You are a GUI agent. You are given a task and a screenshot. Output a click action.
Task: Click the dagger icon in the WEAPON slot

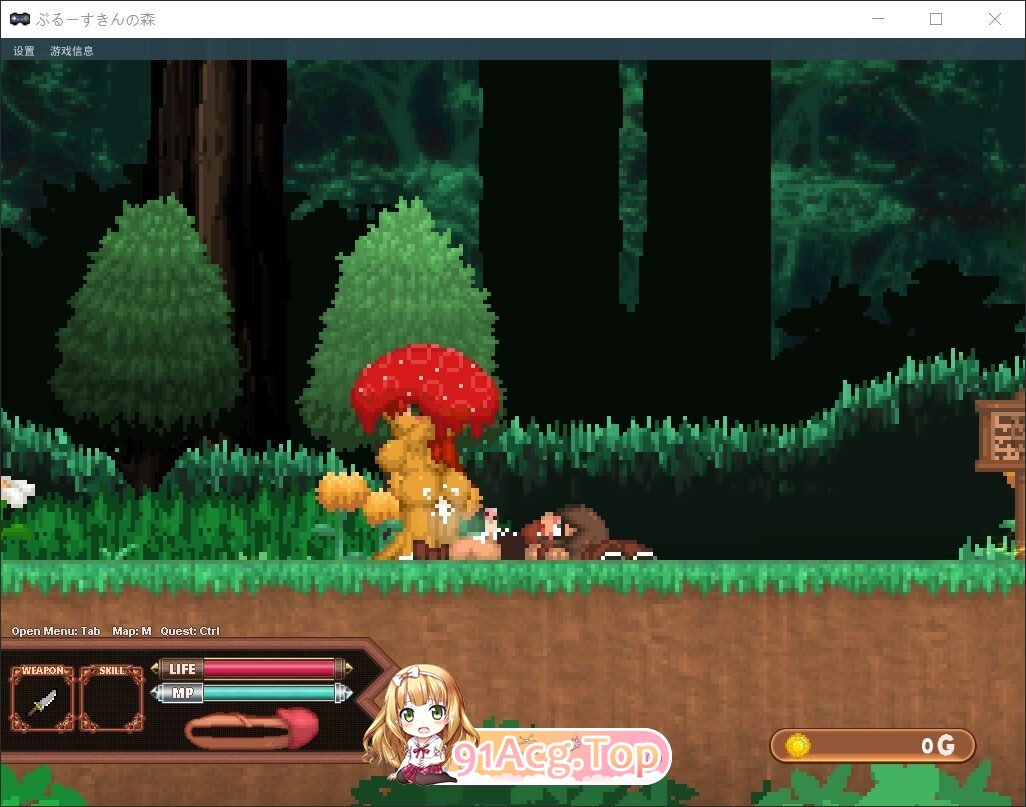pyautogui.click(x=42, y=702)
